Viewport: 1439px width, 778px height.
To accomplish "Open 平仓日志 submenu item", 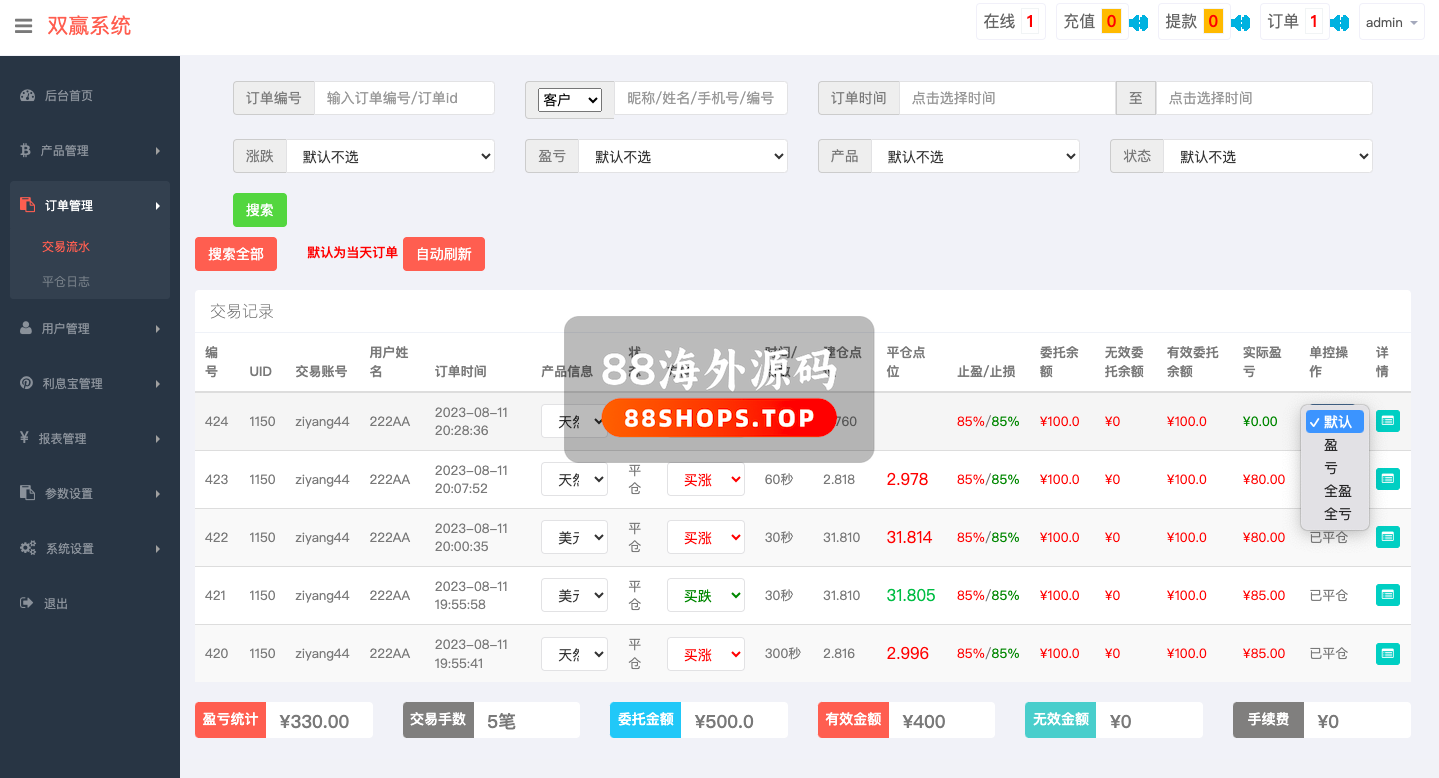I will (66, 282).
